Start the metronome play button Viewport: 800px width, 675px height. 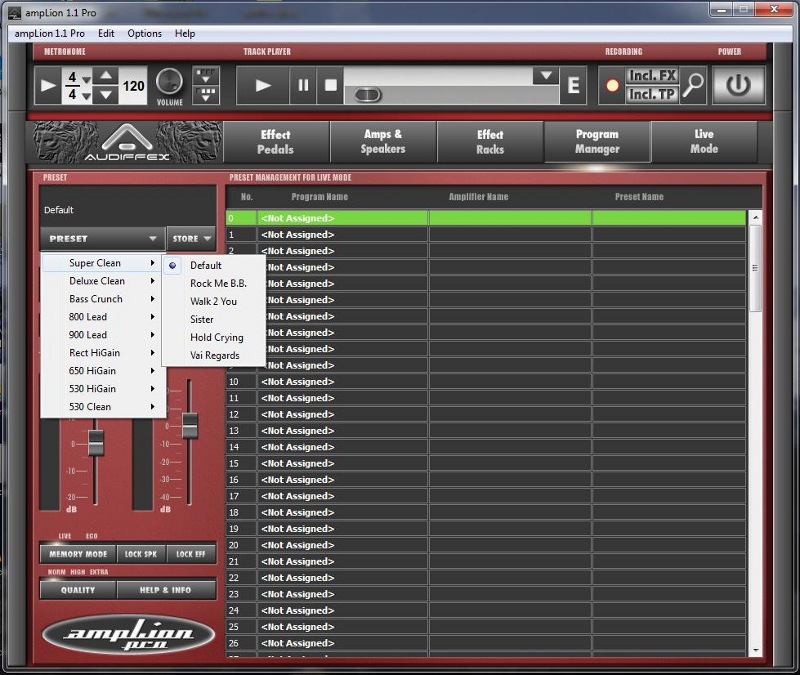(x=48, y=85)
